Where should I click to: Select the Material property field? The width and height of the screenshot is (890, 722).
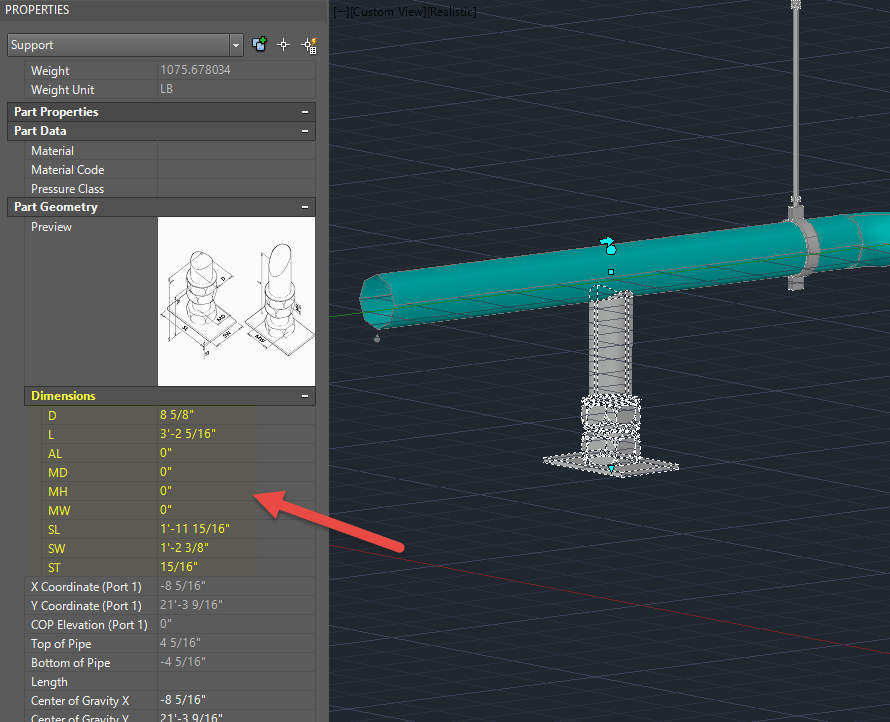coord(235,151)
